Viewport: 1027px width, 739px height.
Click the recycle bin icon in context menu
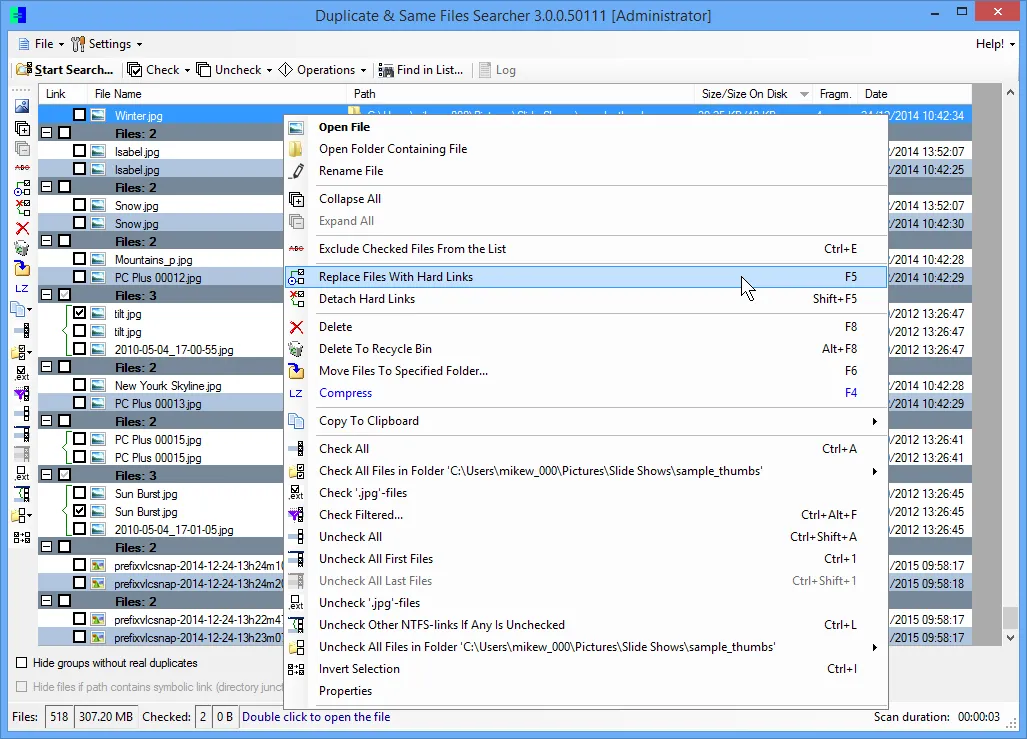[x=296, y=349]
